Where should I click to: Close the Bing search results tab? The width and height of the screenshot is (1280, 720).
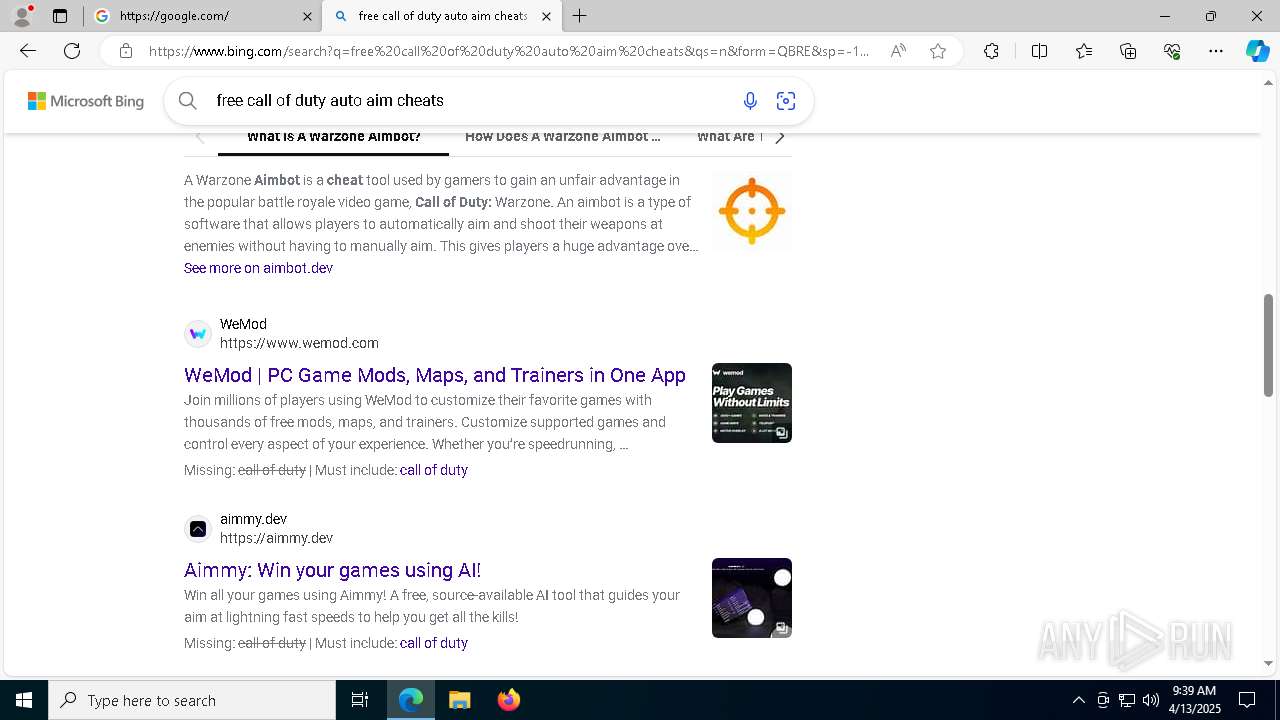pos(546,16)
